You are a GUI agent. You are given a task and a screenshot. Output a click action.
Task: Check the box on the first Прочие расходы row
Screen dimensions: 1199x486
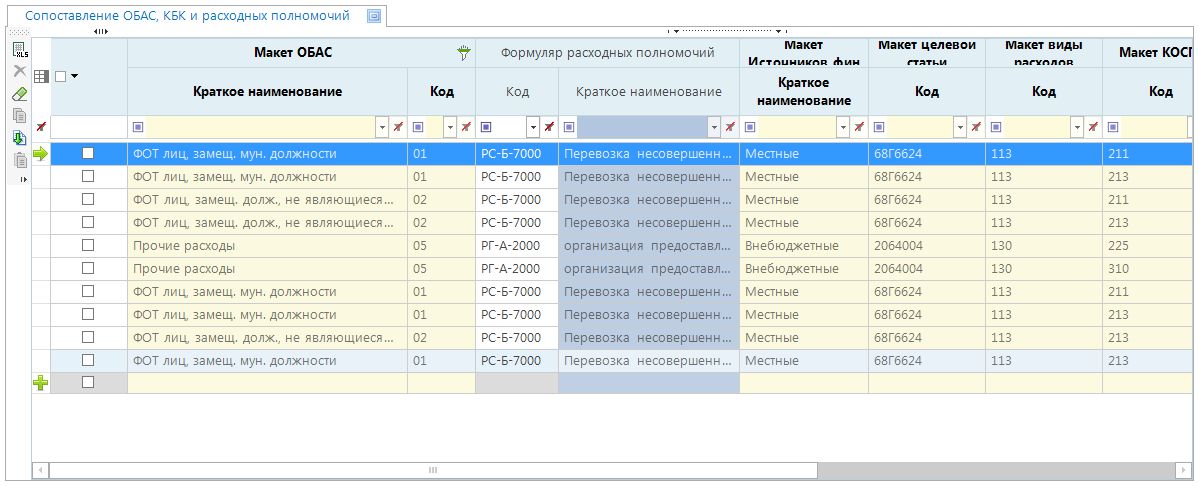[88, 245]
